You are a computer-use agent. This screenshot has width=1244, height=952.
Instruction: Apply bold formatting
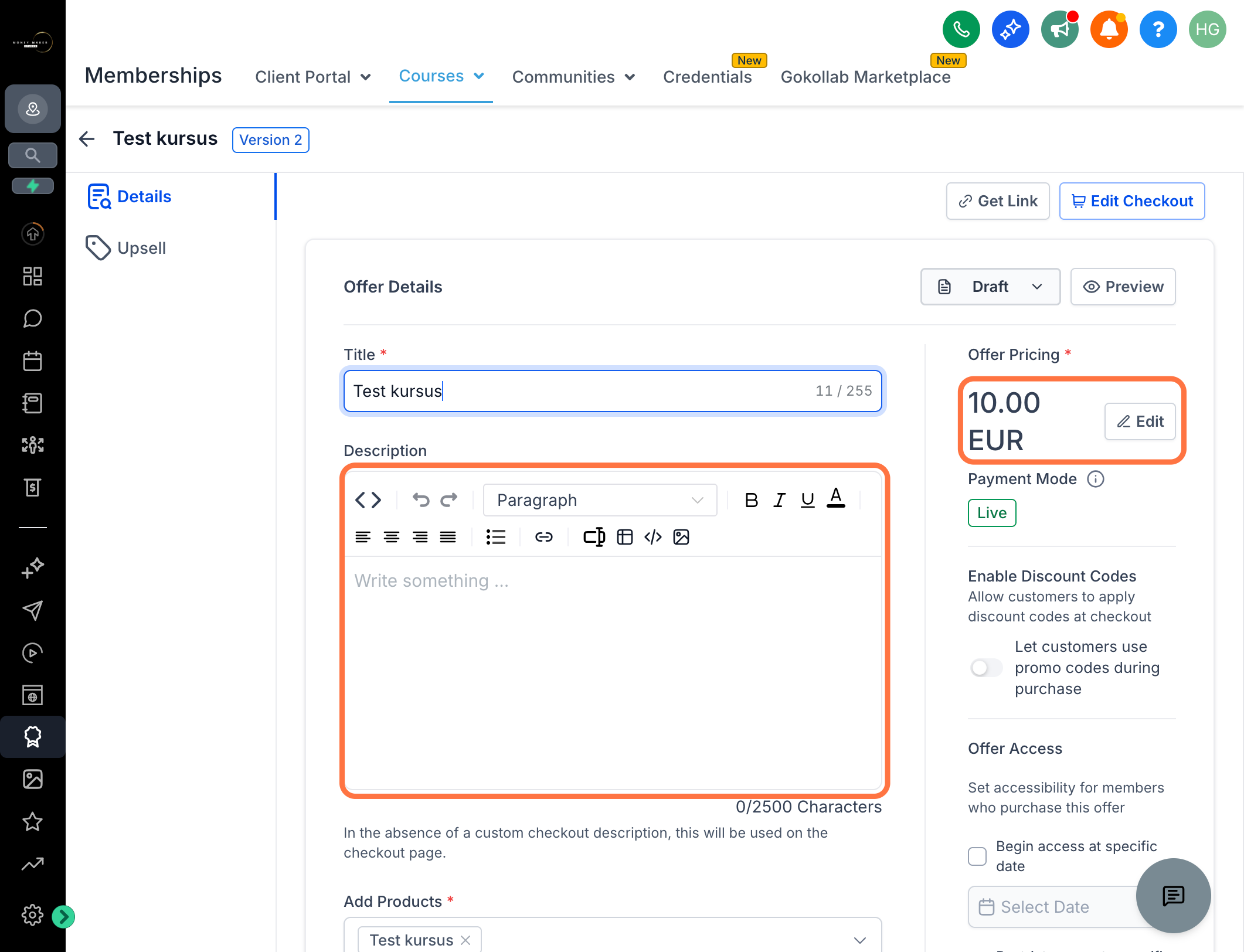click(x=751, y=500)
